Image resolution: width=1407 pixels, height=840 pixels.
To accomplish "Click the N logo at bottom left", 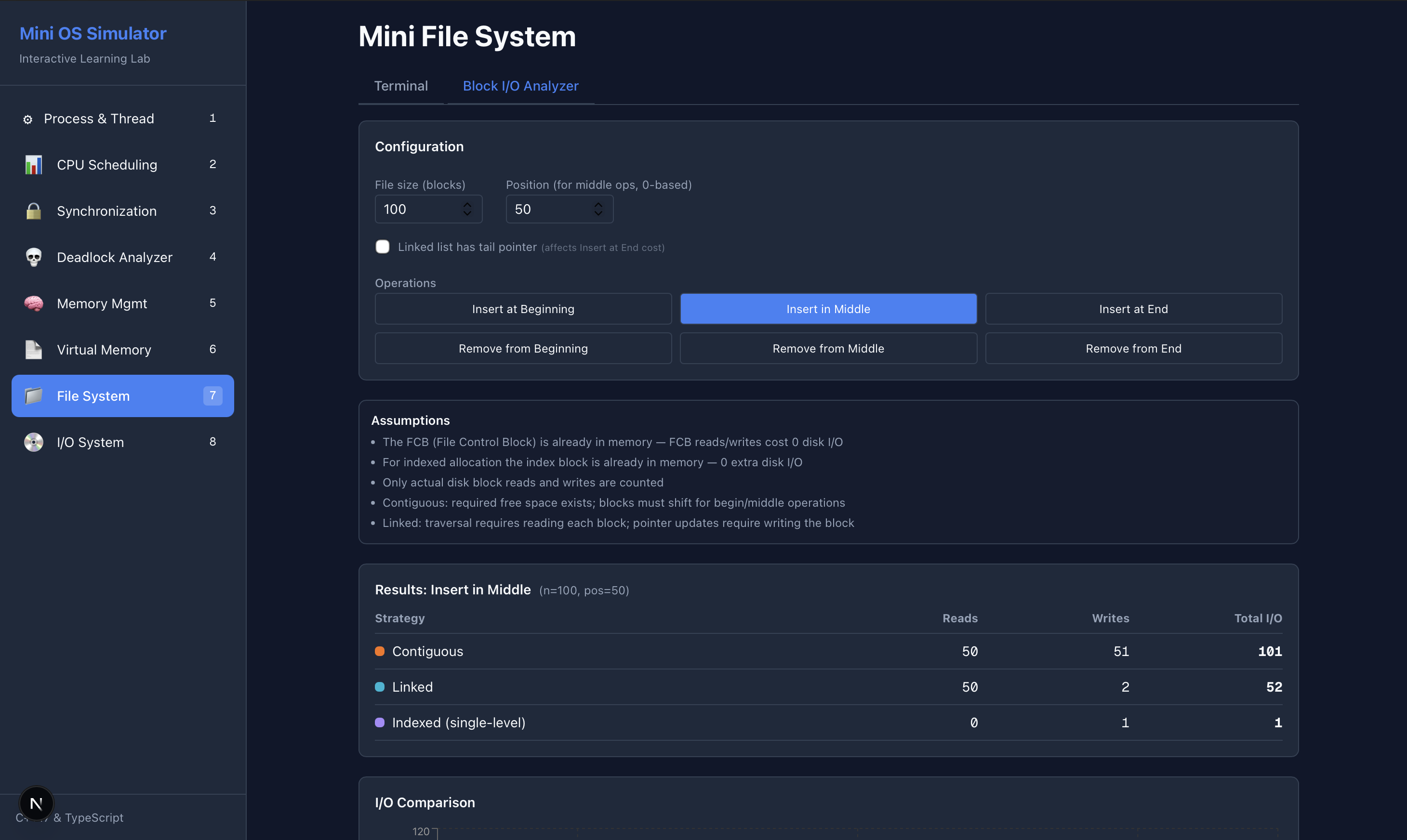I will point(36,802).
